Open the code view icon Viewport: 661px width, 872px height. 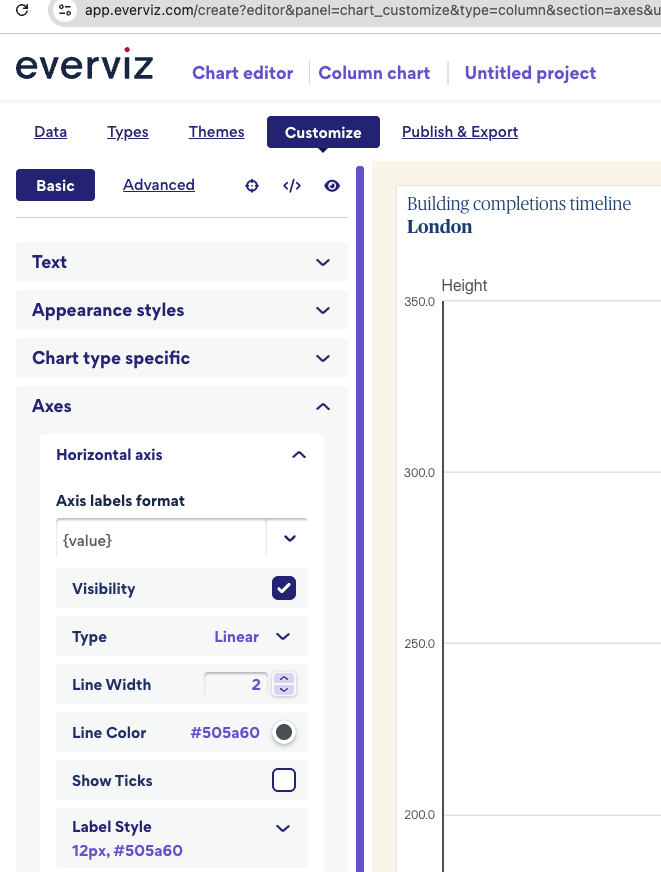click(x=292, y=185)
